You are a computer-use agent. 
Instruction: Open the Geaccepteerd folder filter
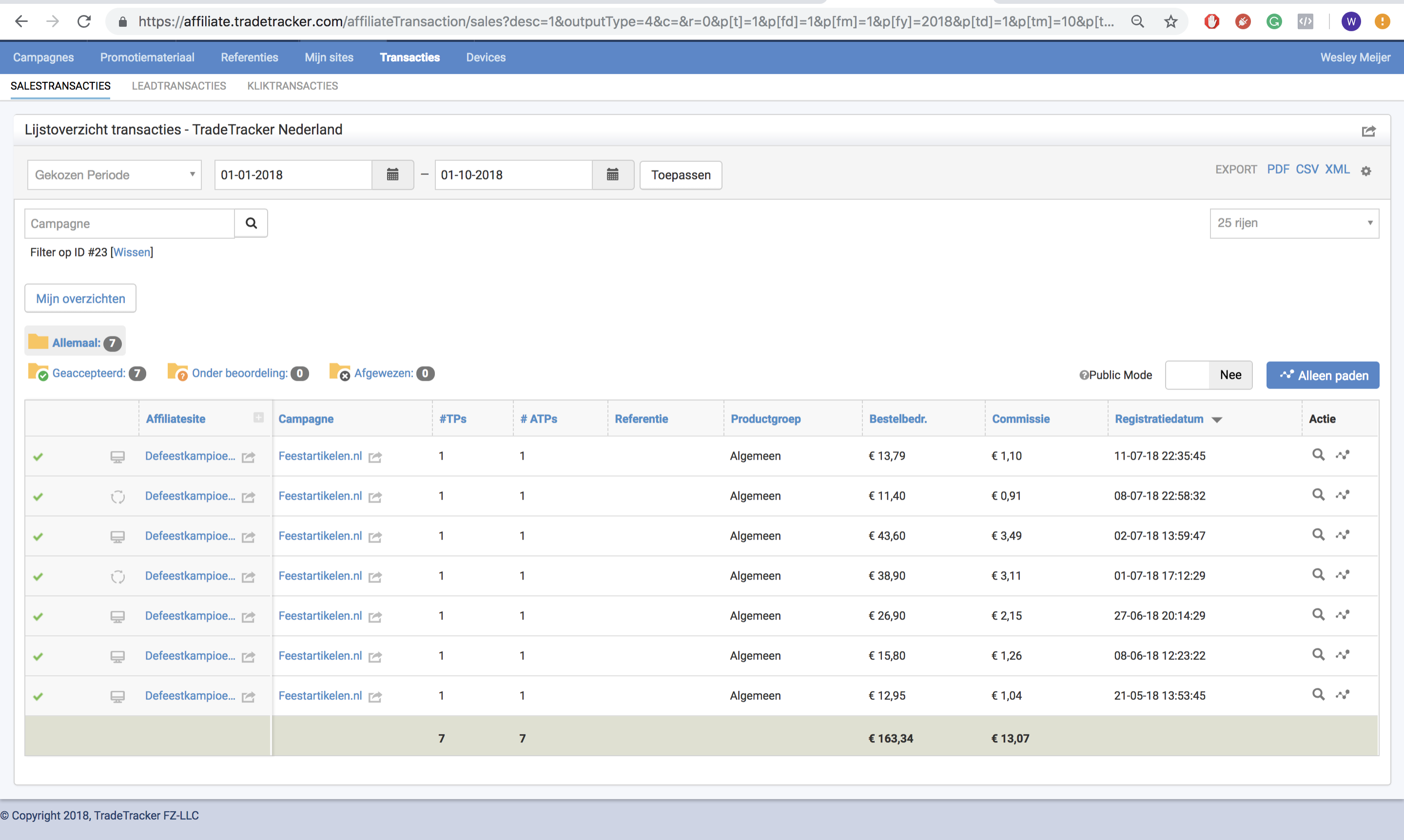point(87,373)
